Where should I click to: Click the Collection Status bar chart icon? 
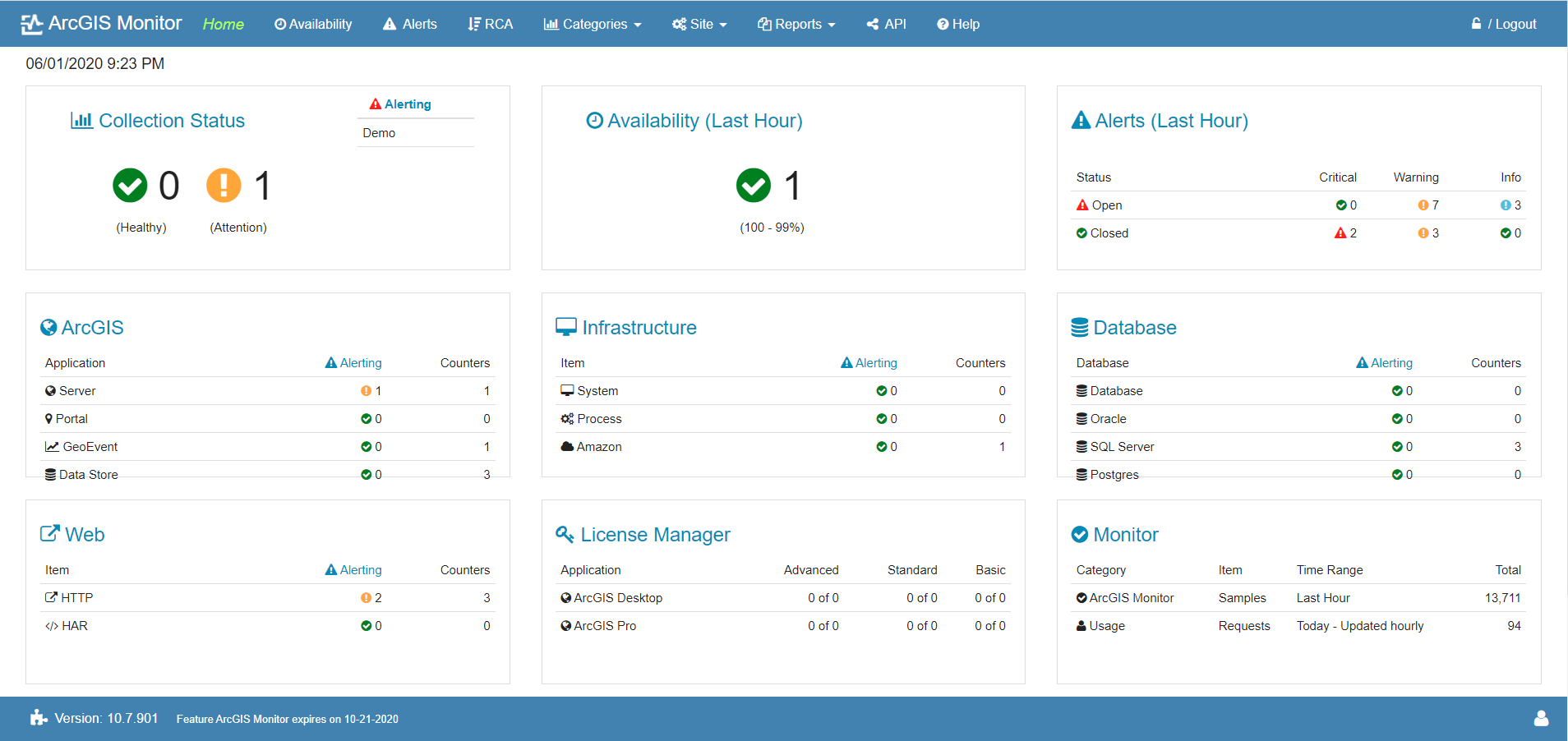click(x=81, y=121)
